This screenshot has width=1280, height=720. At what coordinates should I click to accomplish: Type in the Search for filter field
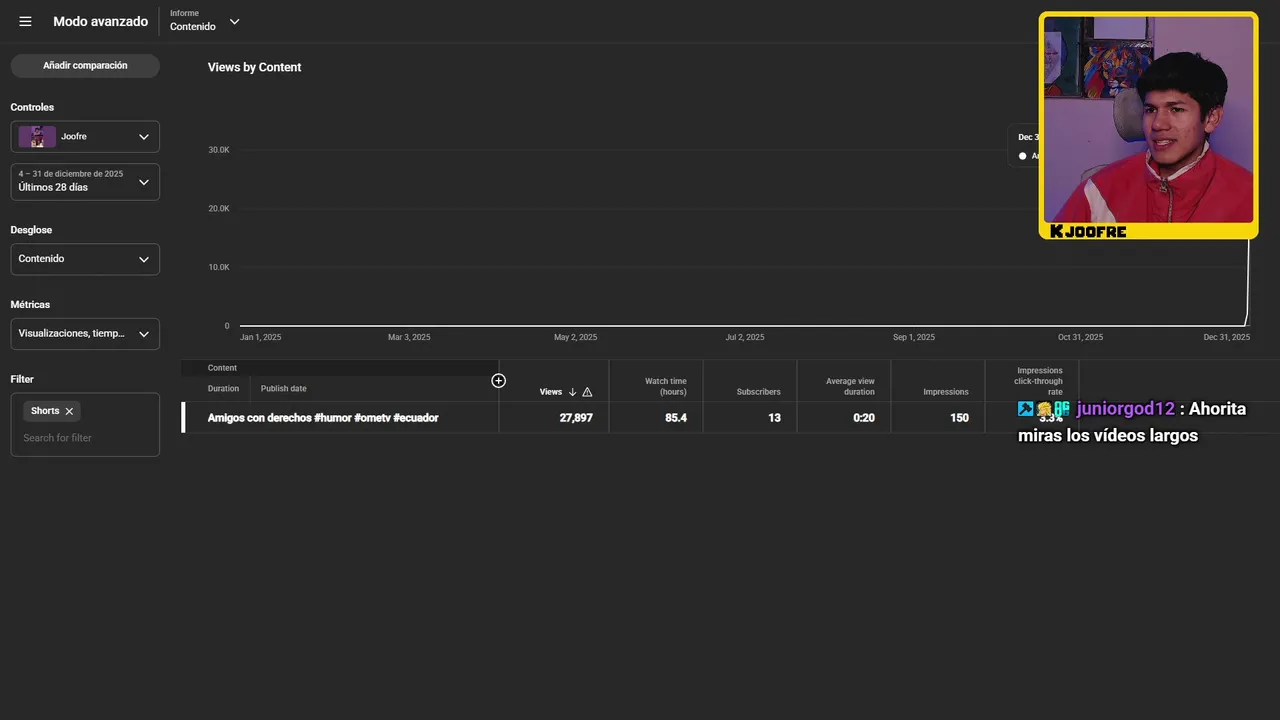[85, 438]
